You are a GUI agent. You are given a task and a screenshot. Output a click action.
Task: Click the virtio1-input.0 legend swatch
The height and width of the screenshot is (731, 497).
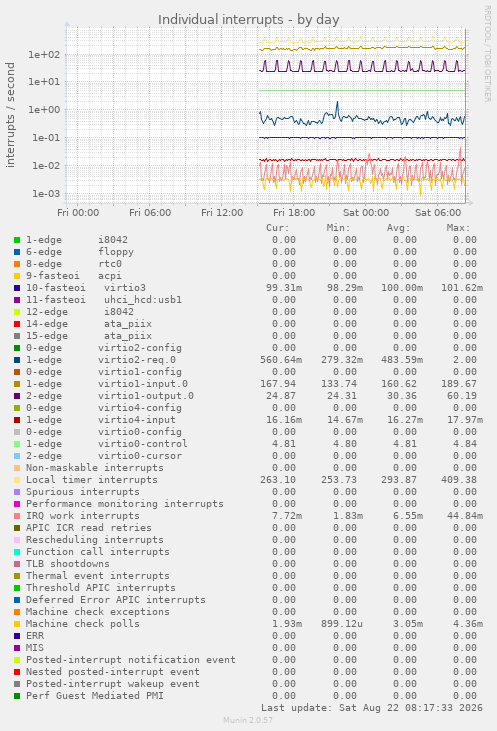click(17, 384)
